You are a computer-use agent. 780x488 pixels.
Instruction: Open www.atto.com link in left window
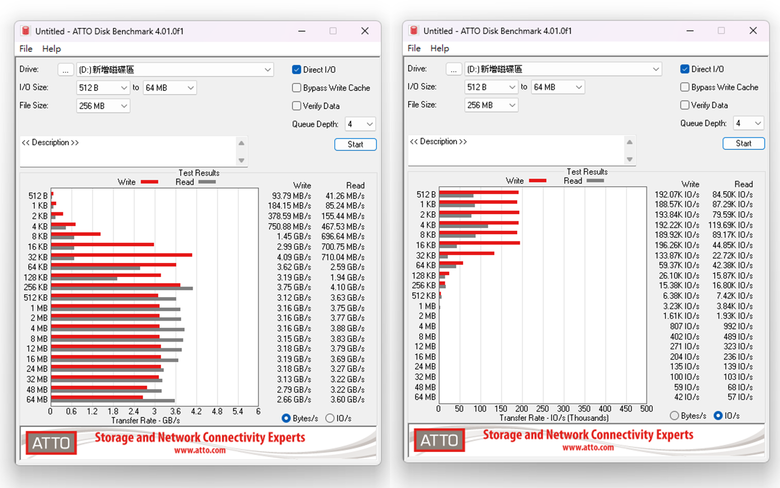pyautogui.click(x=199, y=450)
